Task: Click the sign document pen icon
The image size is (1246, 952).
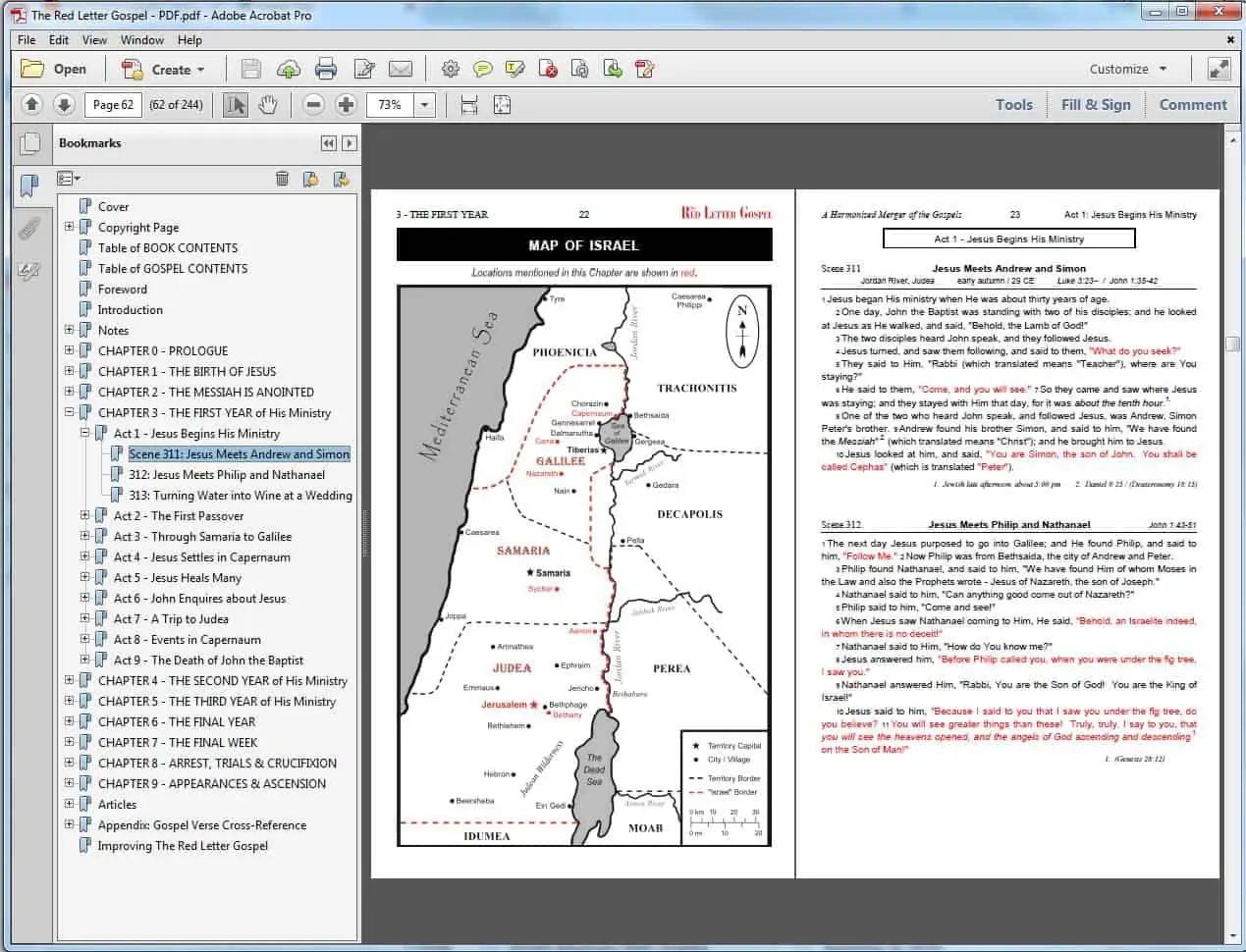Action: (645, 69)
